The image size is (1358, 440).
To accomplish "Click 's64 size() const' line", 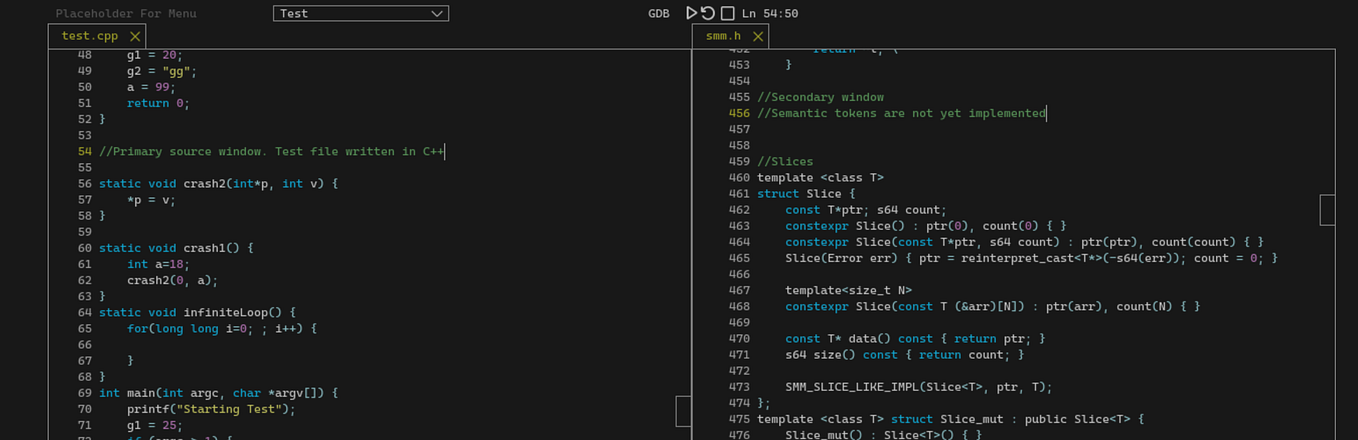I will point(904,354).
